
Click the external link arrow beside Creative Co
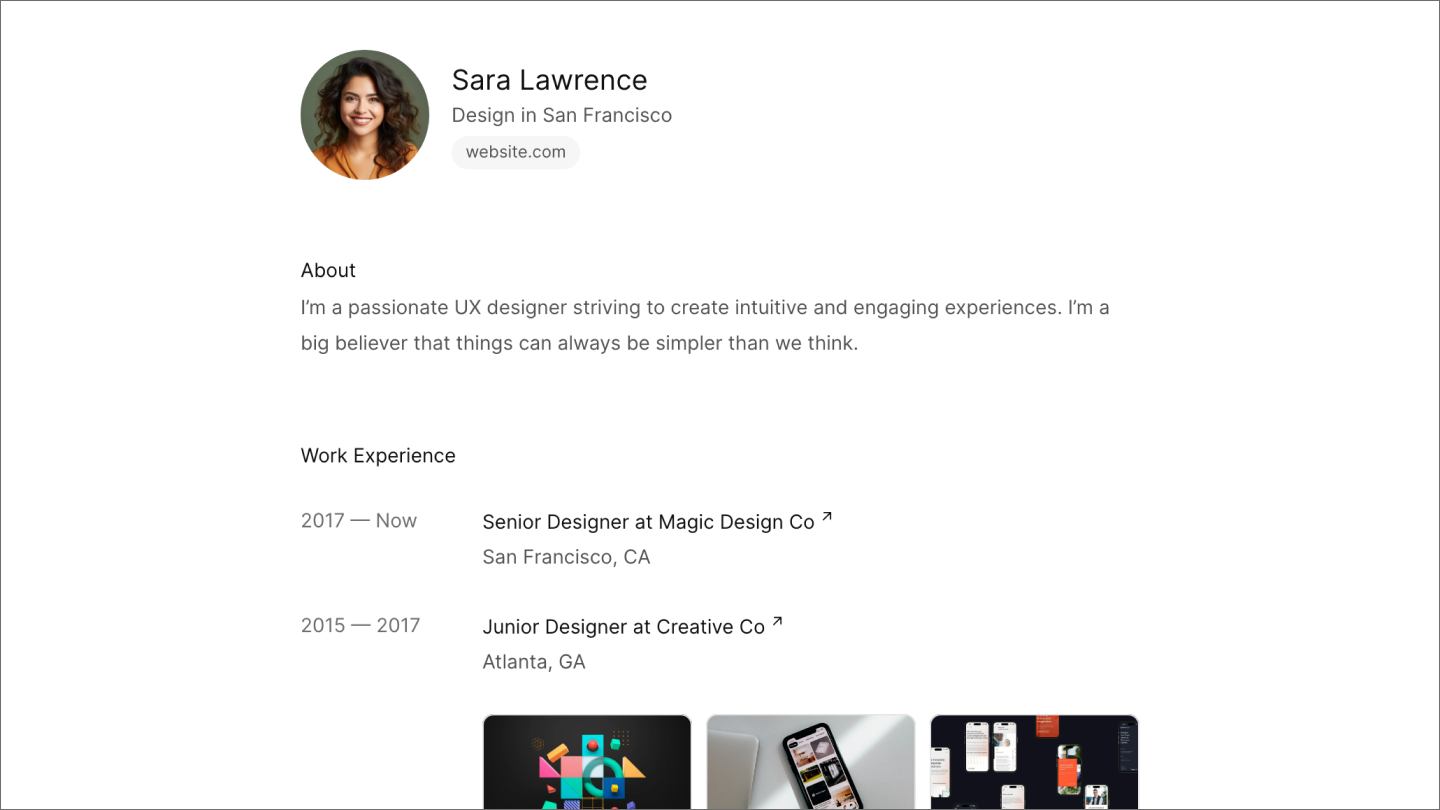click(778, 622)
